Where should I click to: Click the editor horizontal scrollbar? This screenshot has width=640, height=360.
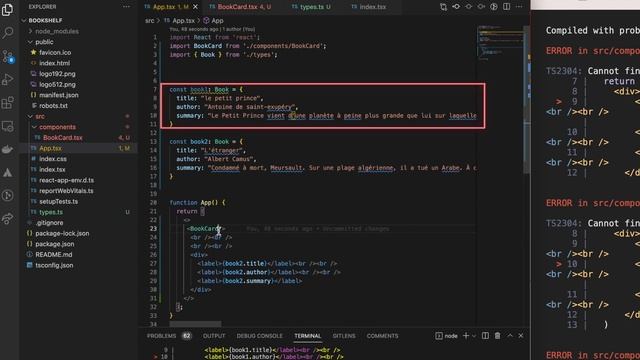[195, 324]
